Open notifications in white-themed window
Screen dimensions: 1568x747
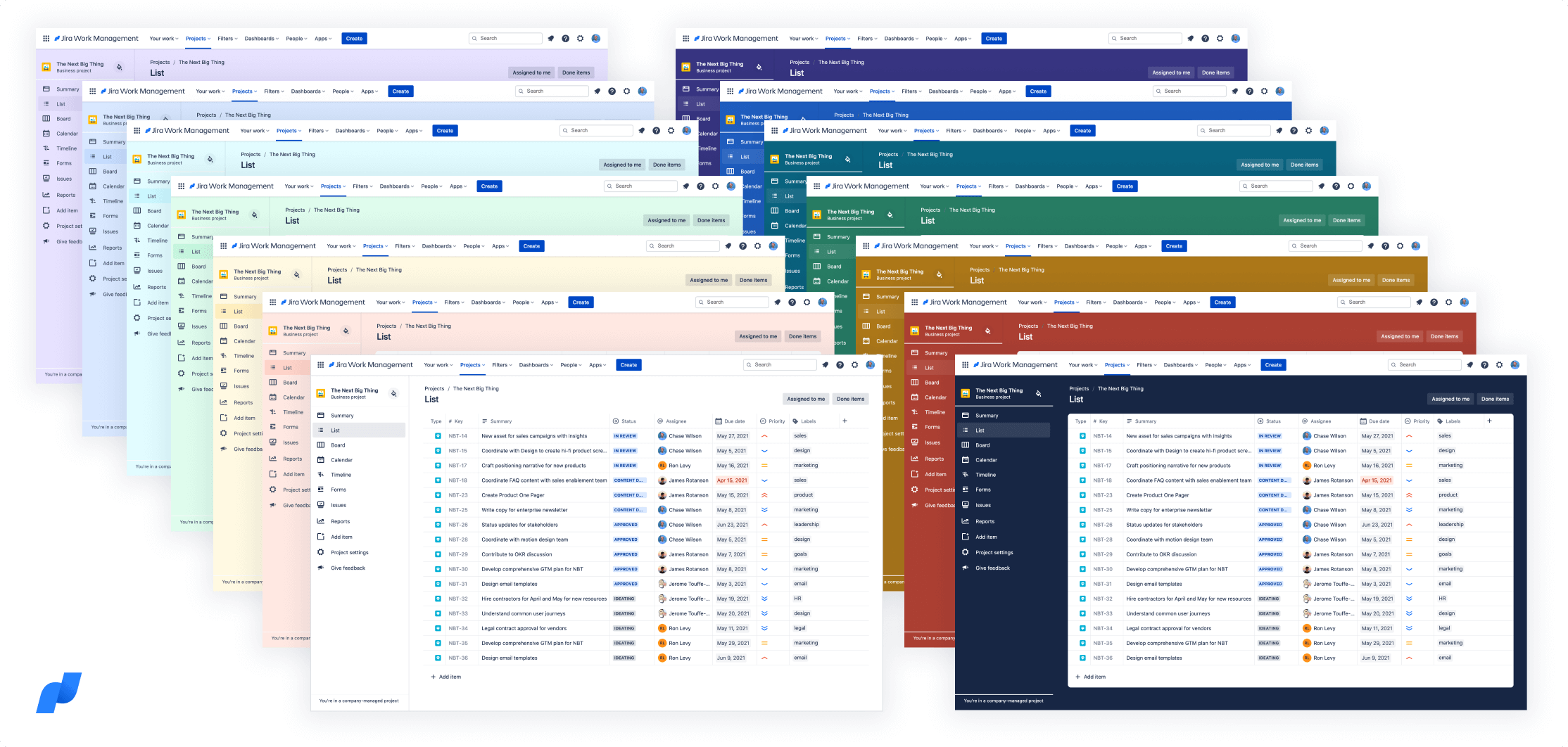click(825, 365)
